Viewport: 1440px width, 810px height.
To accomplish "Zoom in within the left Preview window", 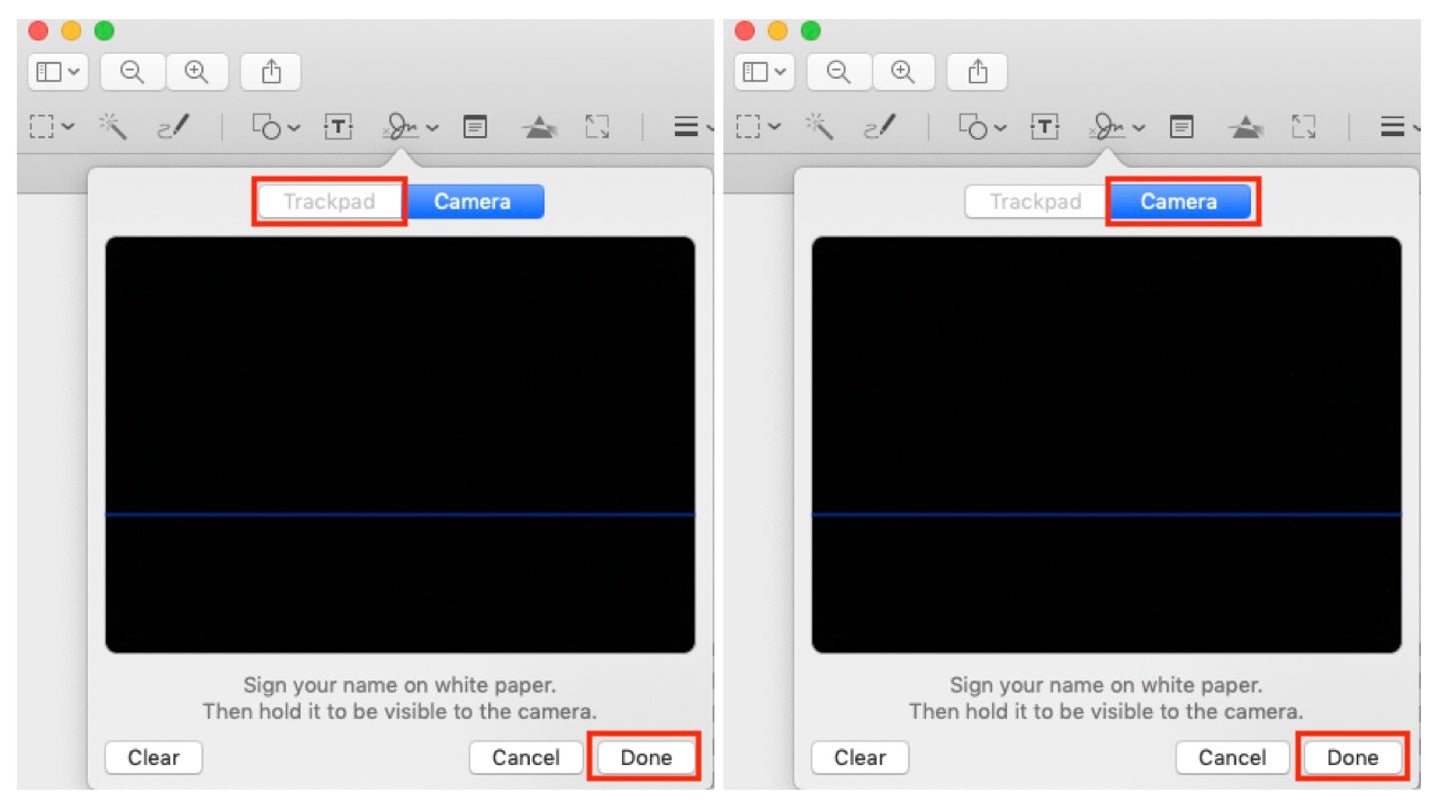I will tap(197, 72).
